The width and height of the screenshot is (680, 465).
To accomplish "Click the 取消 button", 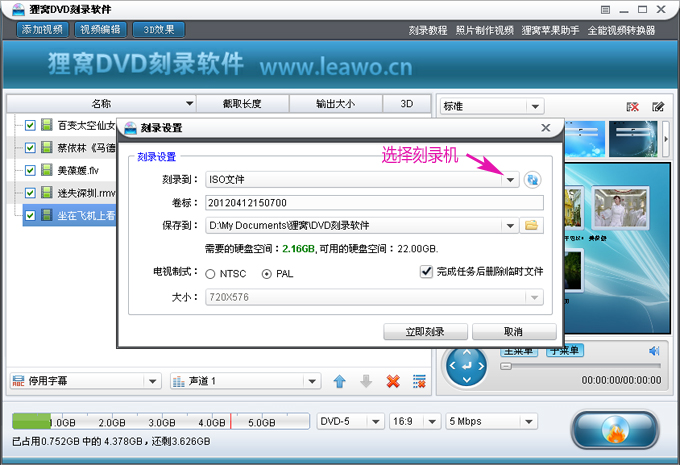I will 514,332.
